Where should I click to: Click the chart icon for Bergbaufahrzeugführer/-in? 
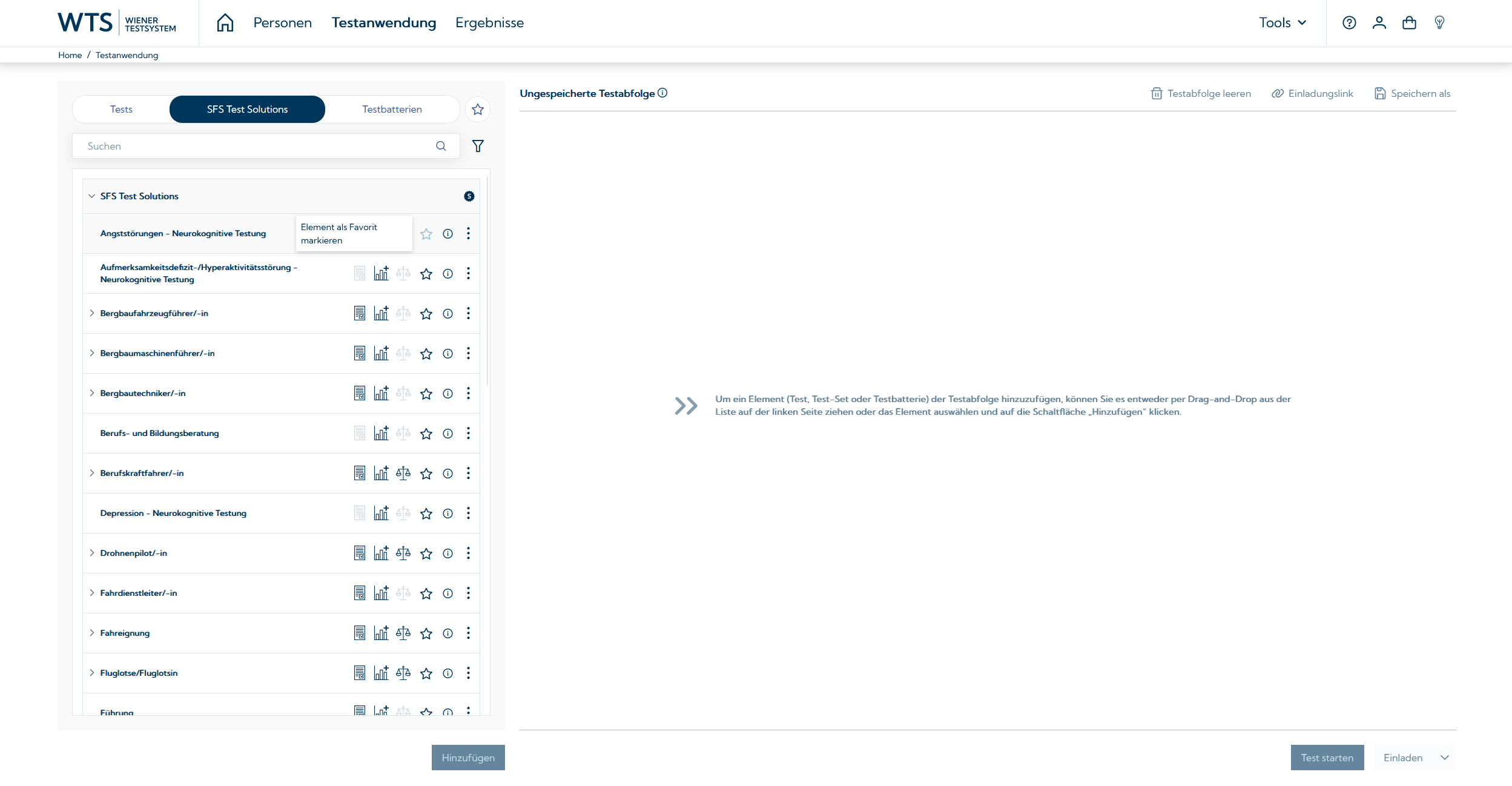[381, 313]
